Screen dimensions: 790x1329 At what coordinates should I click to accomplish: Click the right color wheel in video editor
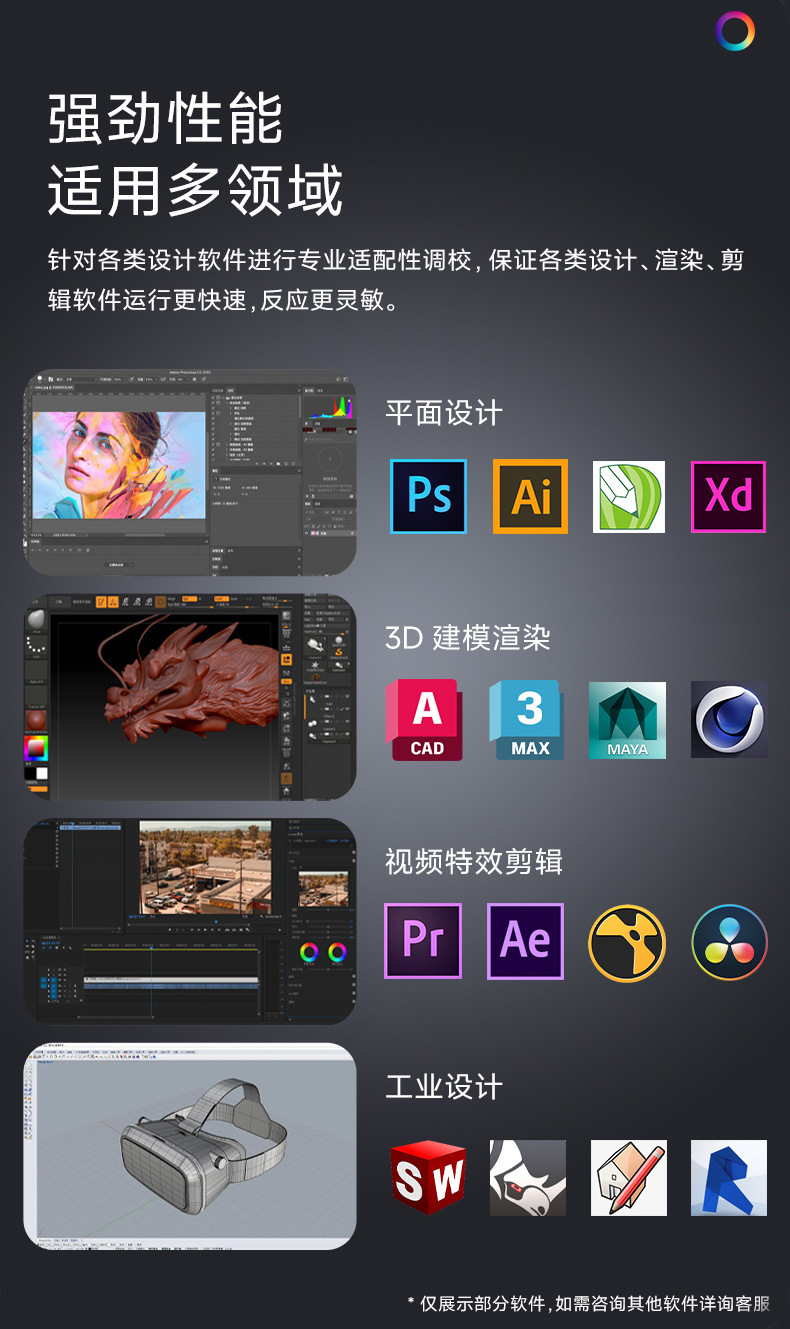[x=337, y=952]
